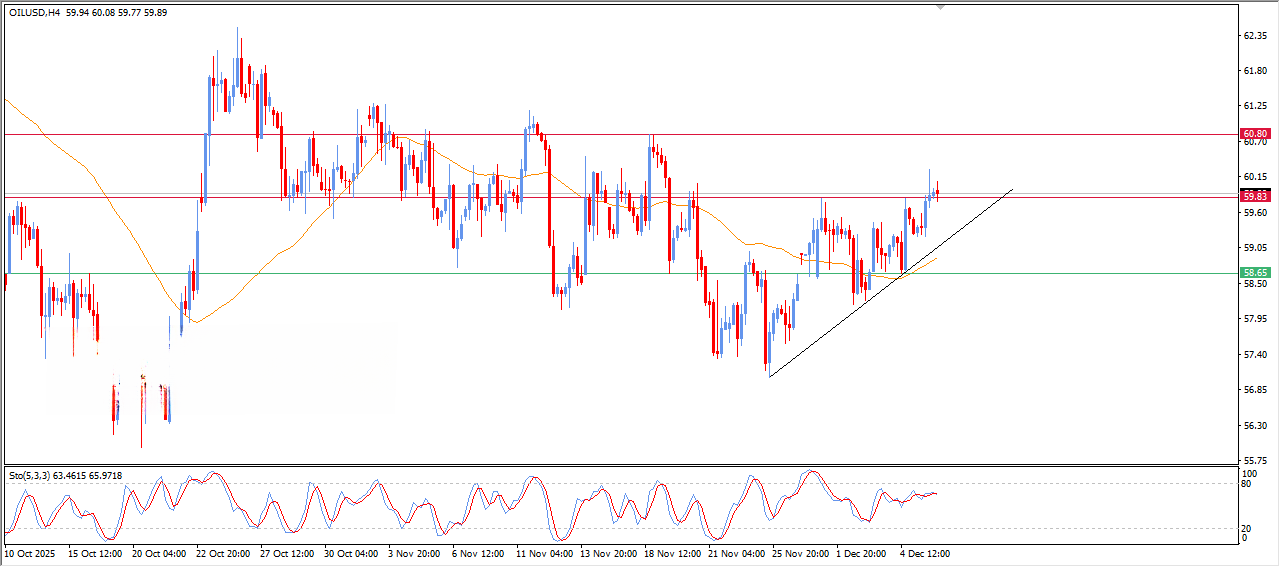Click the 20 level on stochastic scale
The width and height of the screenshot is (1280, 567).
click(x=1246, y=528)
